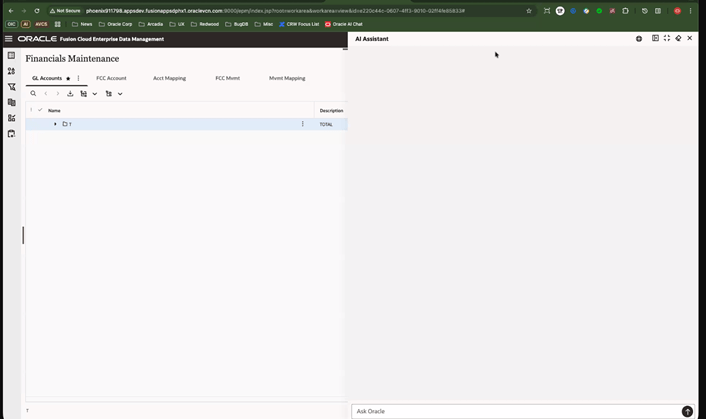706x419 pixels.
Task: Toggle the checkmark column header beside Name
Action: click(x=40, y=110)
